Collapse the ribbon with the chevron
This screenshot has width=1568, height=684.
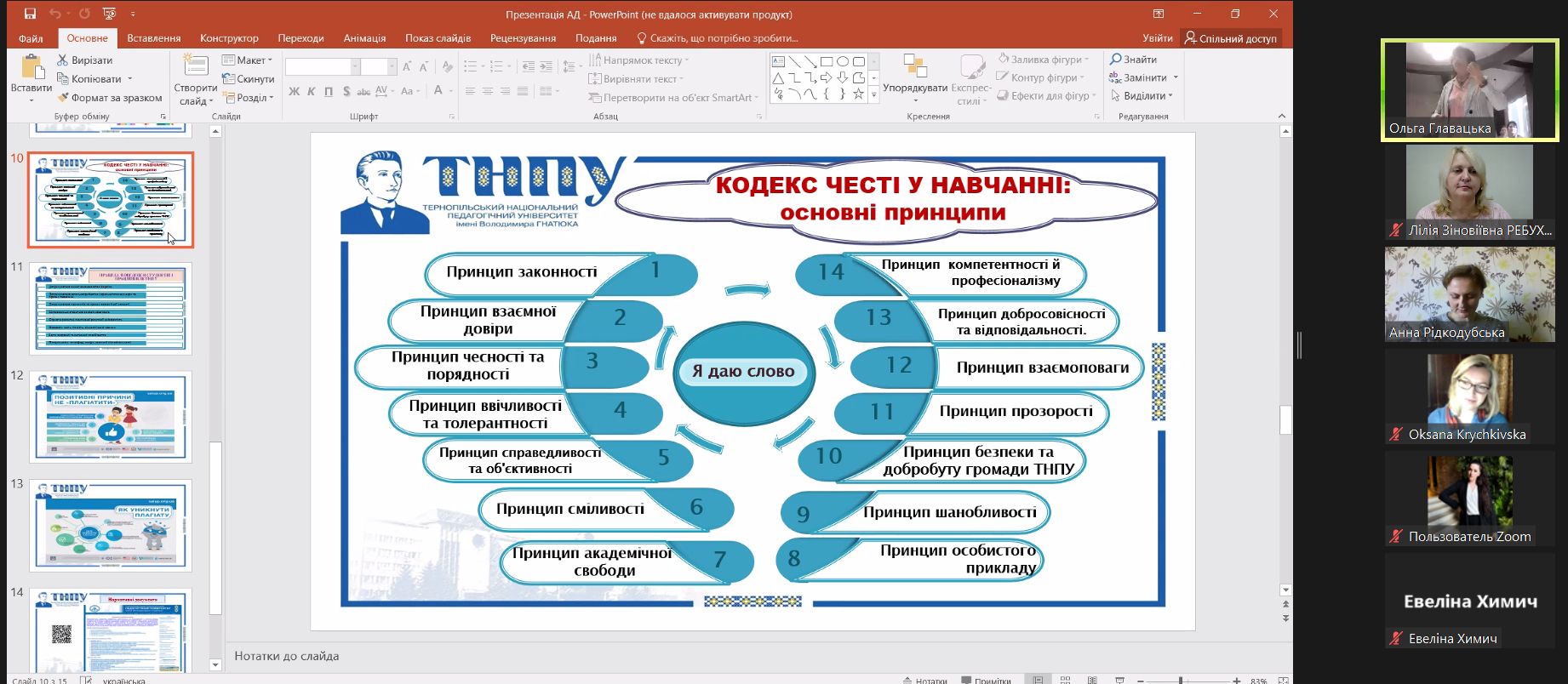coord(1284,116)
